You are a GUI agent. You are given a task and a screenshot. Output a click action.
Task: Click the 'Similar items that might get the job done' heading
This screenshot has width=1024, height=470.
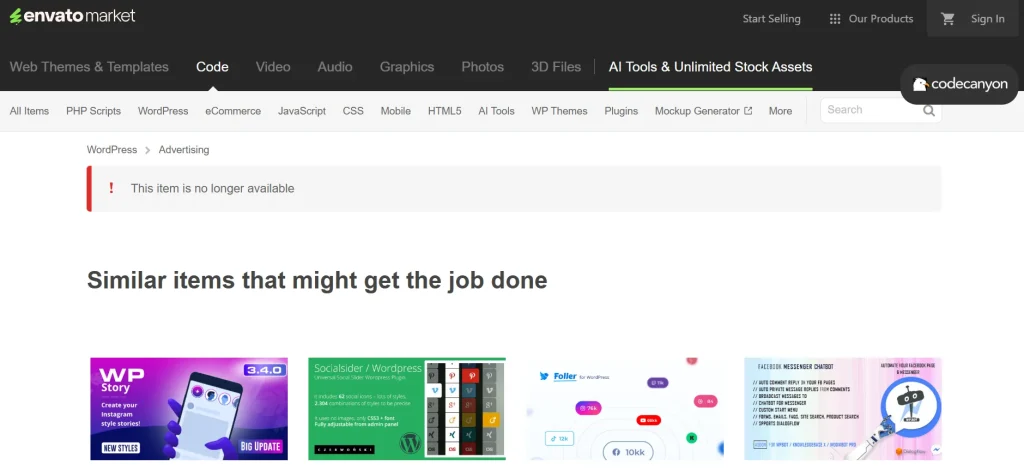pos(317,280)
